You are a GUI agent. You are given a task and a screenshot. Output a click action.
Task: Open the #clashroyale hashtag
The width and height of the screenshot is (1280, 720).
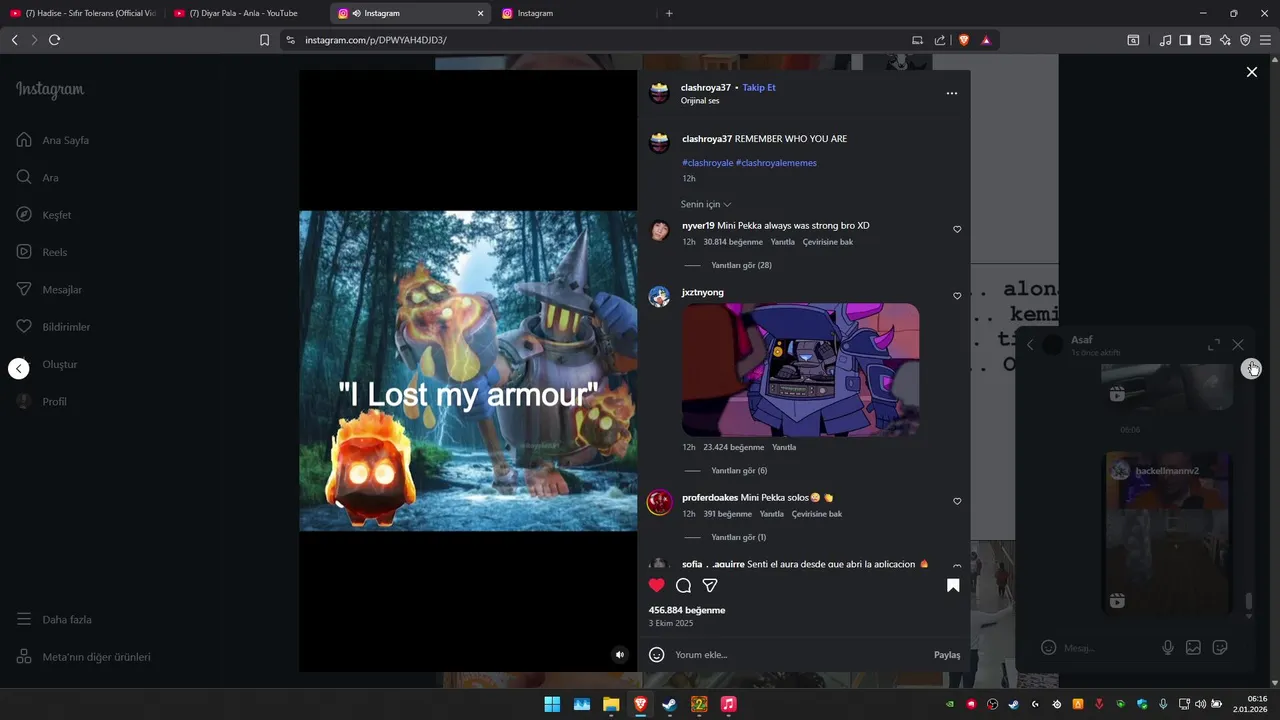(x=707, y=163)
